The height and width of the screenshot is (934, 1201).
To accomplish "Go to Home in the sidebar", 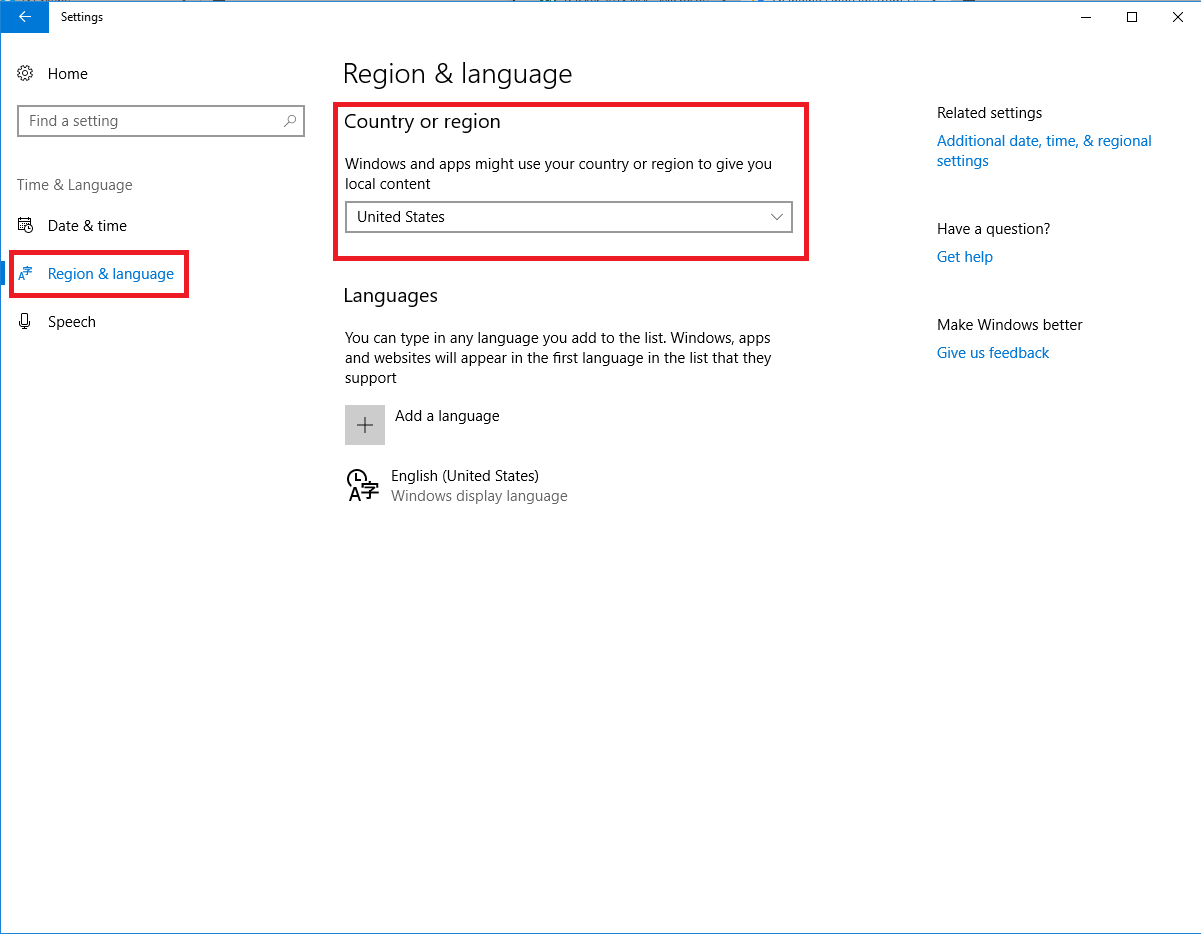I will click(x=68, y=74).
